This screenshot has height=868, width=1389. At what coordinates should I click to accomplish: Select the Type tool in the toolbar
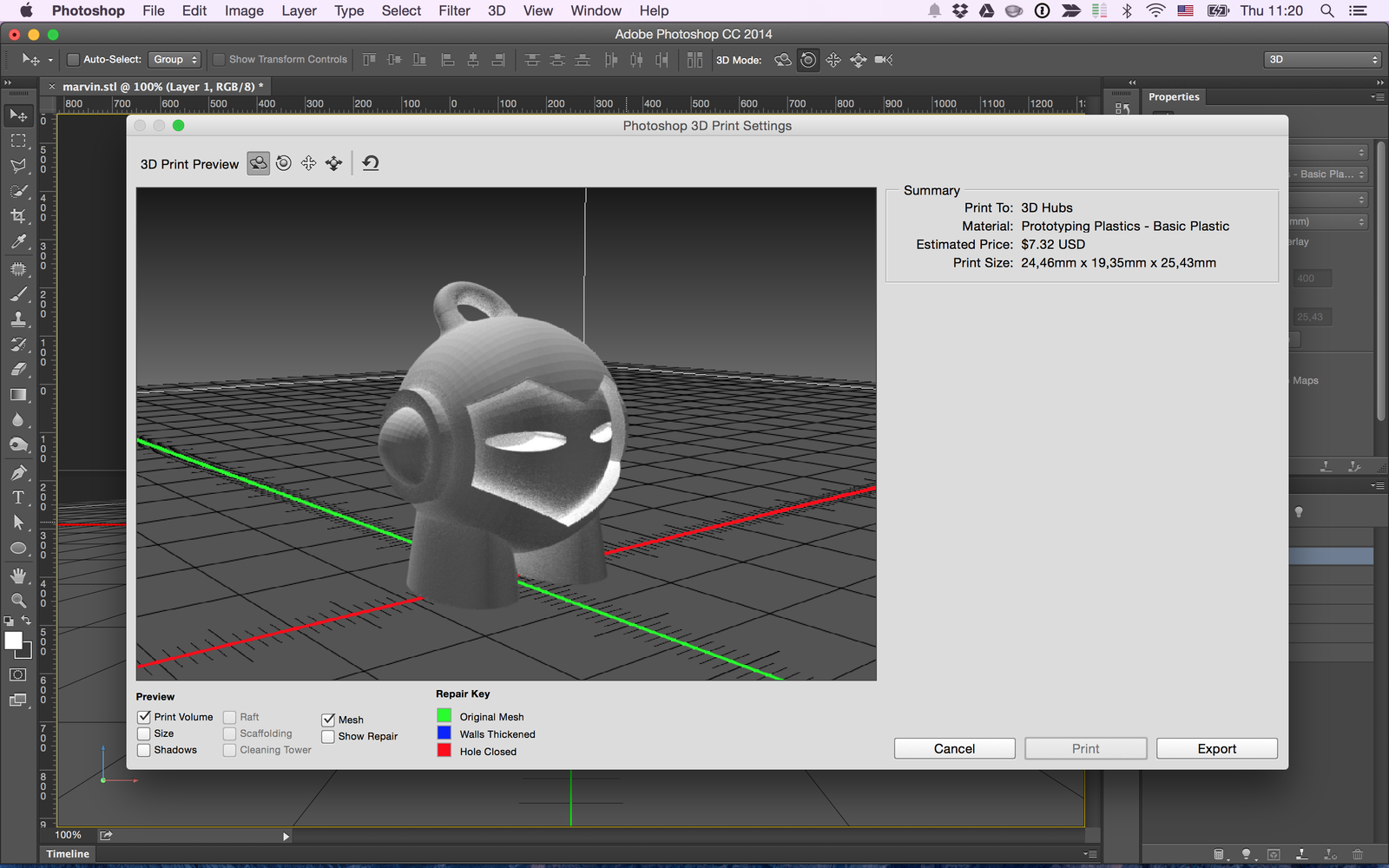coord(17,497)
